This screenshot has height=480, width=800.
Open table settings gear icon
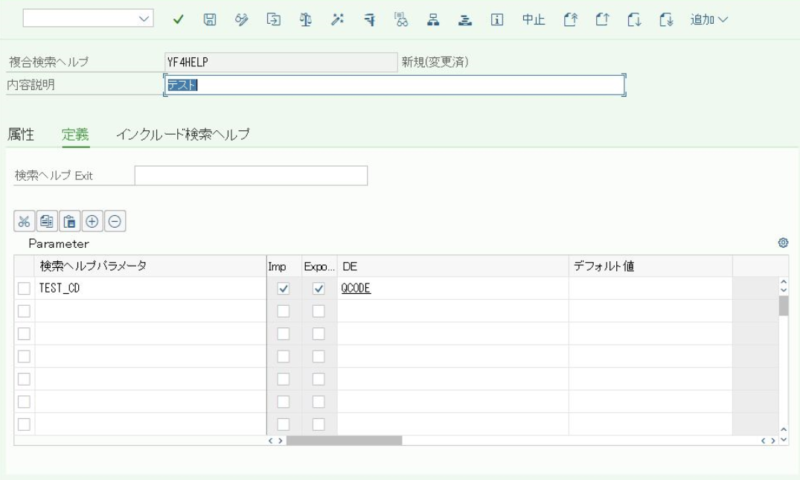[x=783, y=243]
